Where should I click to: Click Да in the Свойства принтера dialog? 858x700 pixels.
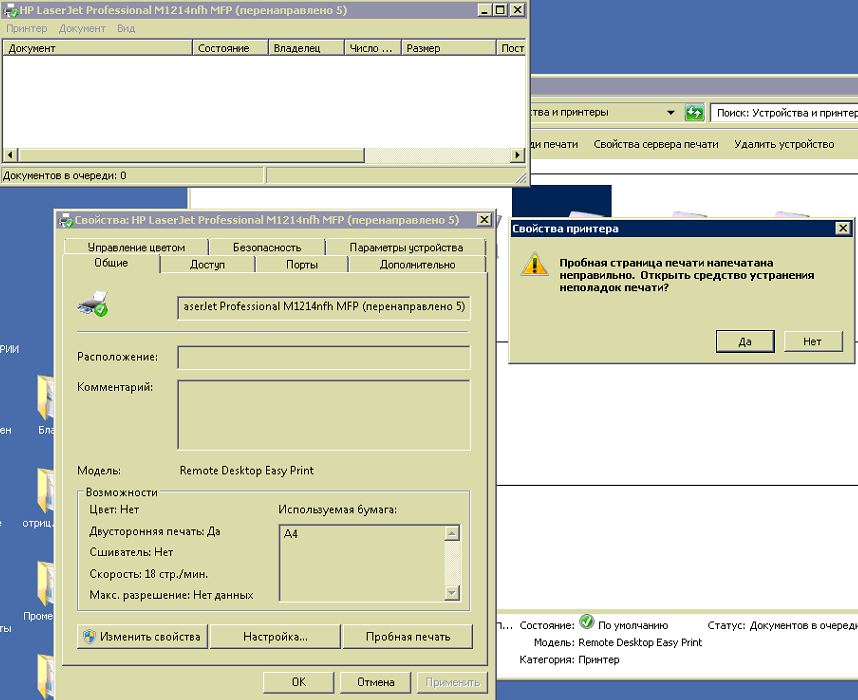[745, 342]
